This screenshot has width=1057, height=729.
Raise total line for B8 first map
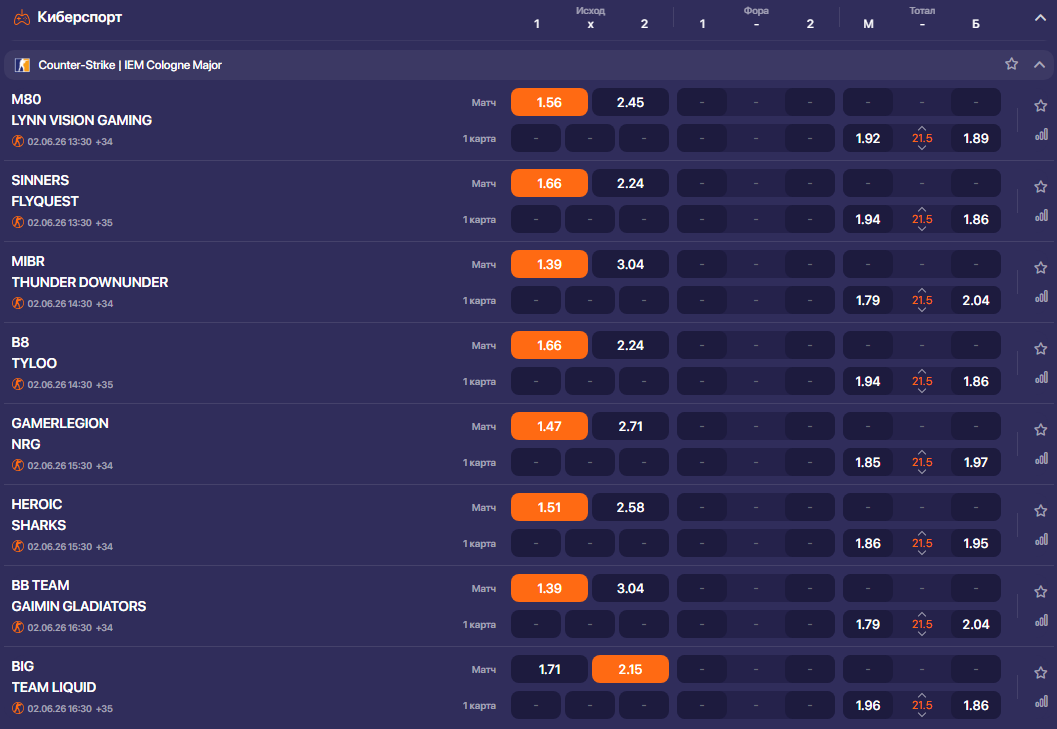[922, 371]
